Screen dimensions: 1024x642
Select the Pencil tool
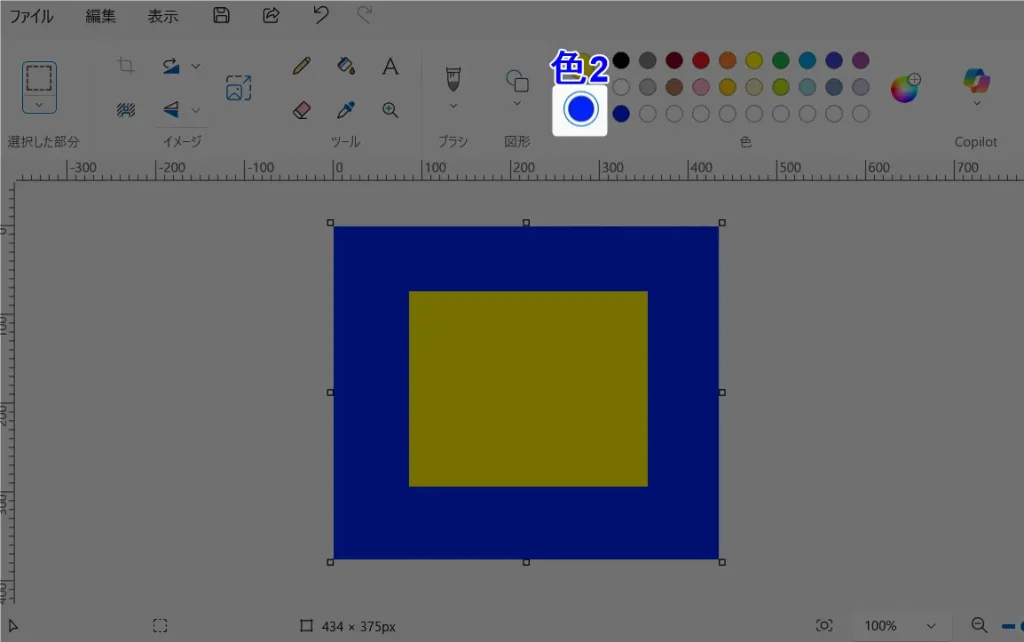point(300,67)
